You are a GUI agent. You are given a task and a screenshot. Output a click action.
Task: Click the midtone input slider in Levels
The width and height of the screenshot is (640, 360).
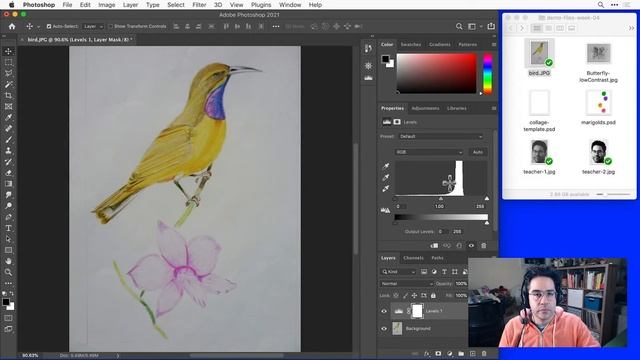pos(441,198)
